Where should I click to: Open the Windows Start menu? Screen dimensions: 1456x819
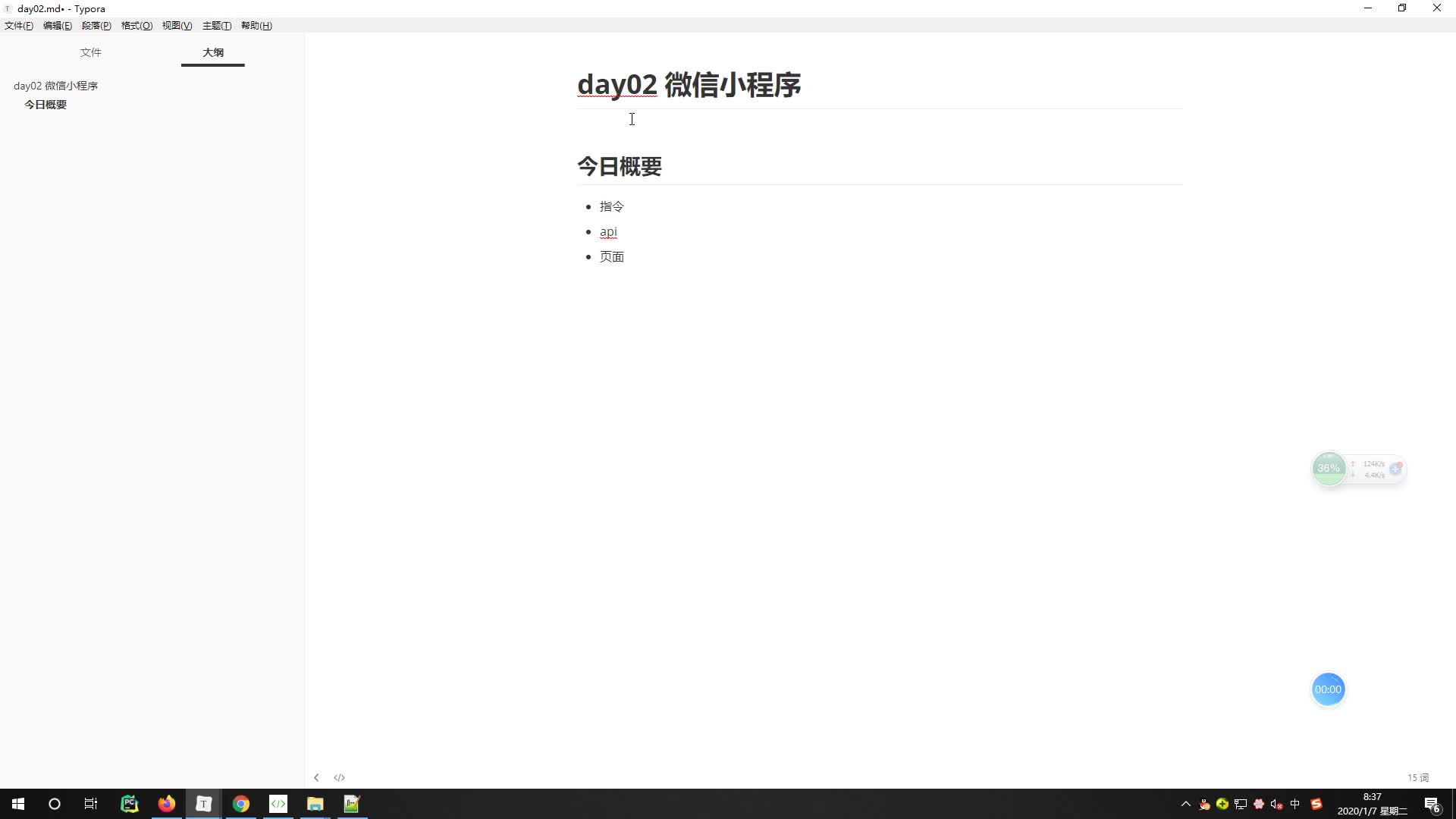[x=18, y=804]
